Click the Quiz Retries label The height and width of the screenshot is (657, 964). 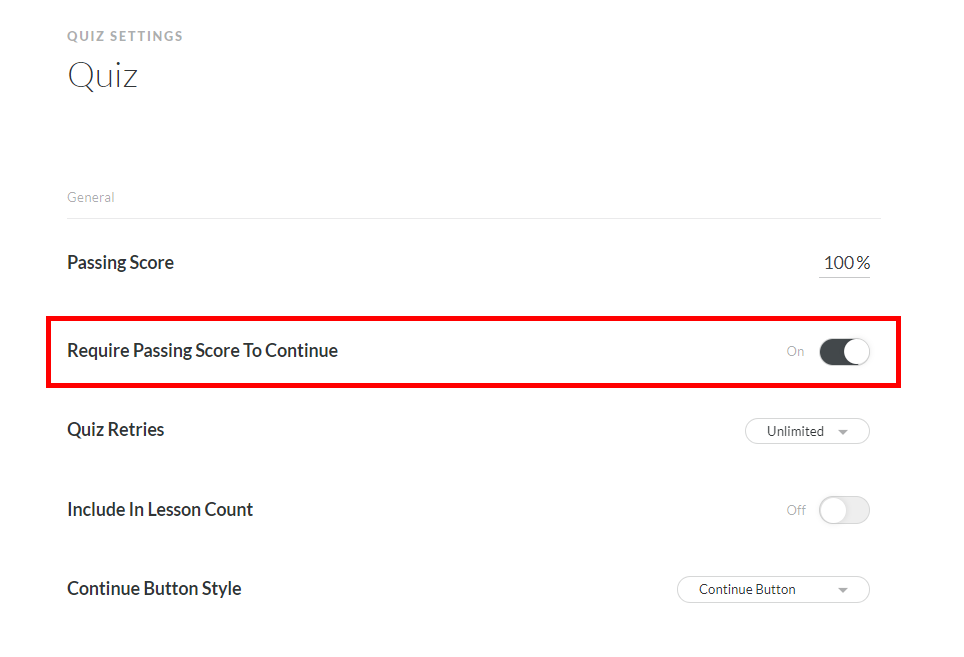(115, 430)
